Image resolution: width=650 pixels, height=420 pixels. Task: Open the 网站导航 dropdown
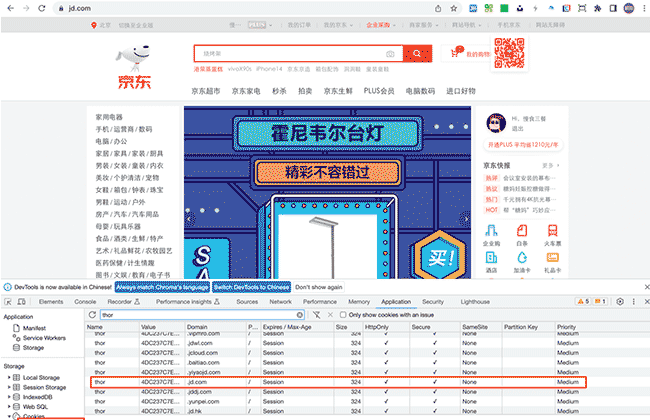tap(466, 25)
